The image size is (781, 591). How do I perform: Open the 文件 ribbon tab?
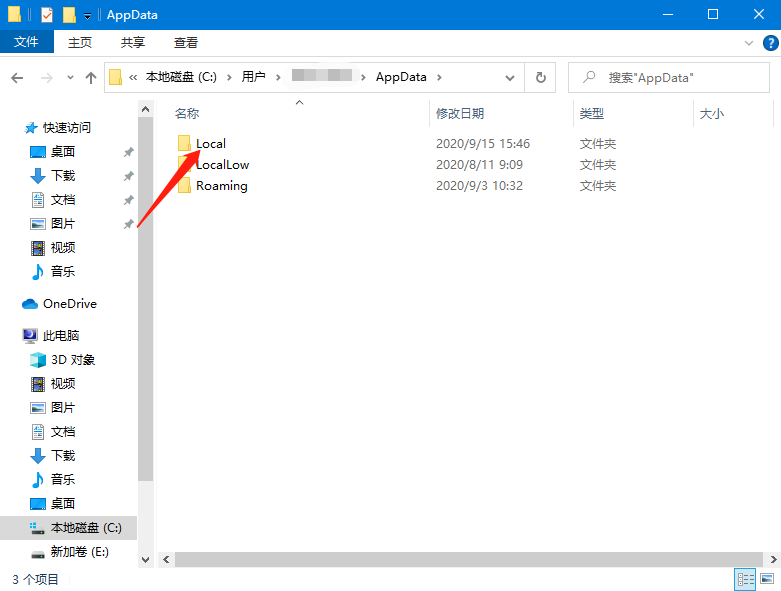tap(26, 42)
